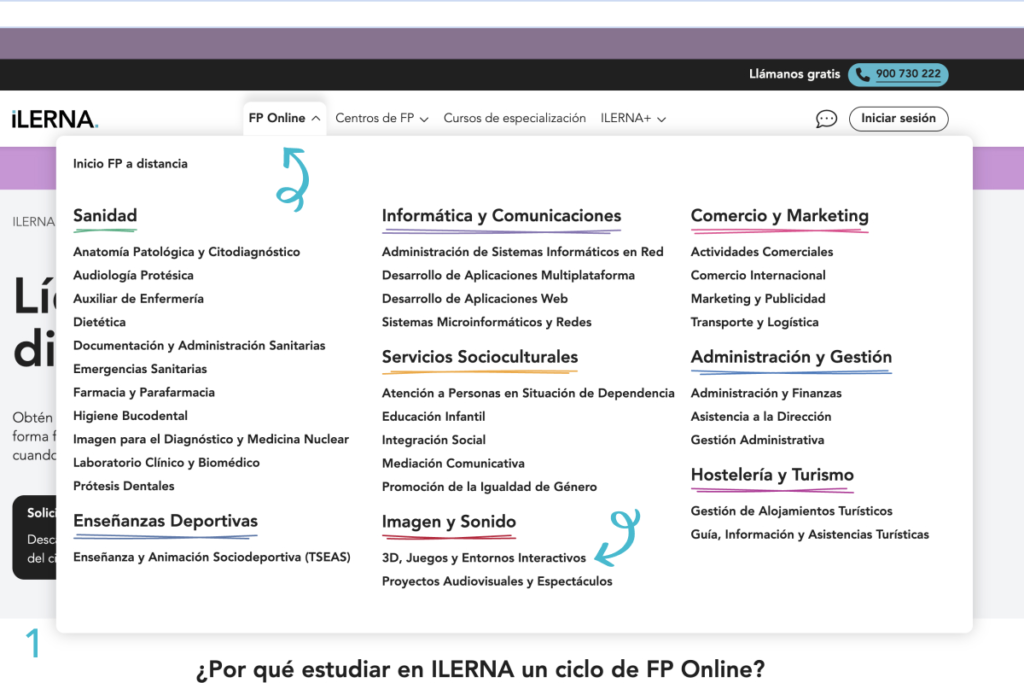Viewport: 1024px width, 683px height.
Task: Select Sistemas Microinformáticos y Redes
Action: [487, 322]
